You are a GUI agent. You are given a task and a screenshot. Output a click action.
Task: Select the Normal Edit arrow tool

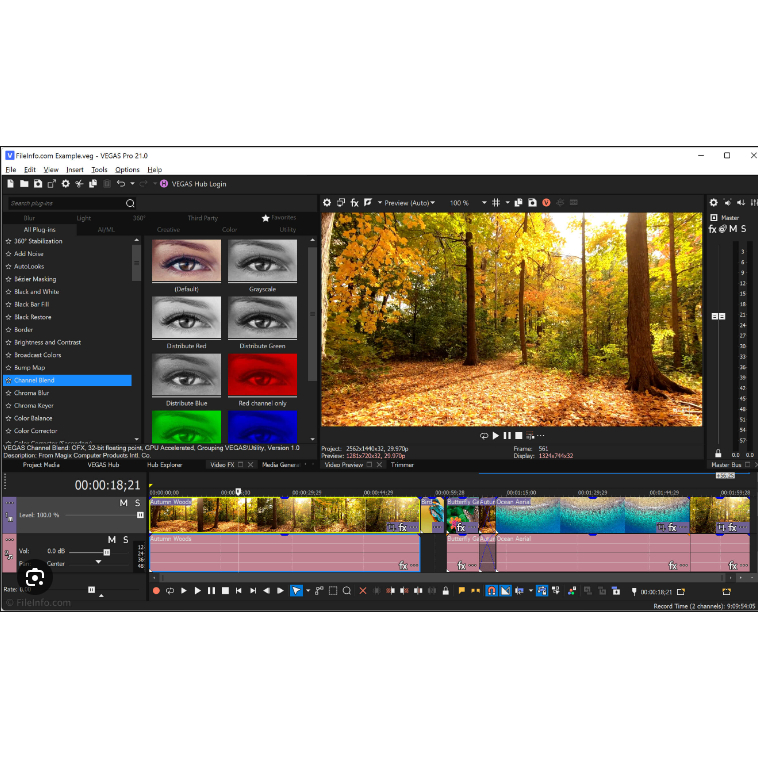[x=296, y=591]
